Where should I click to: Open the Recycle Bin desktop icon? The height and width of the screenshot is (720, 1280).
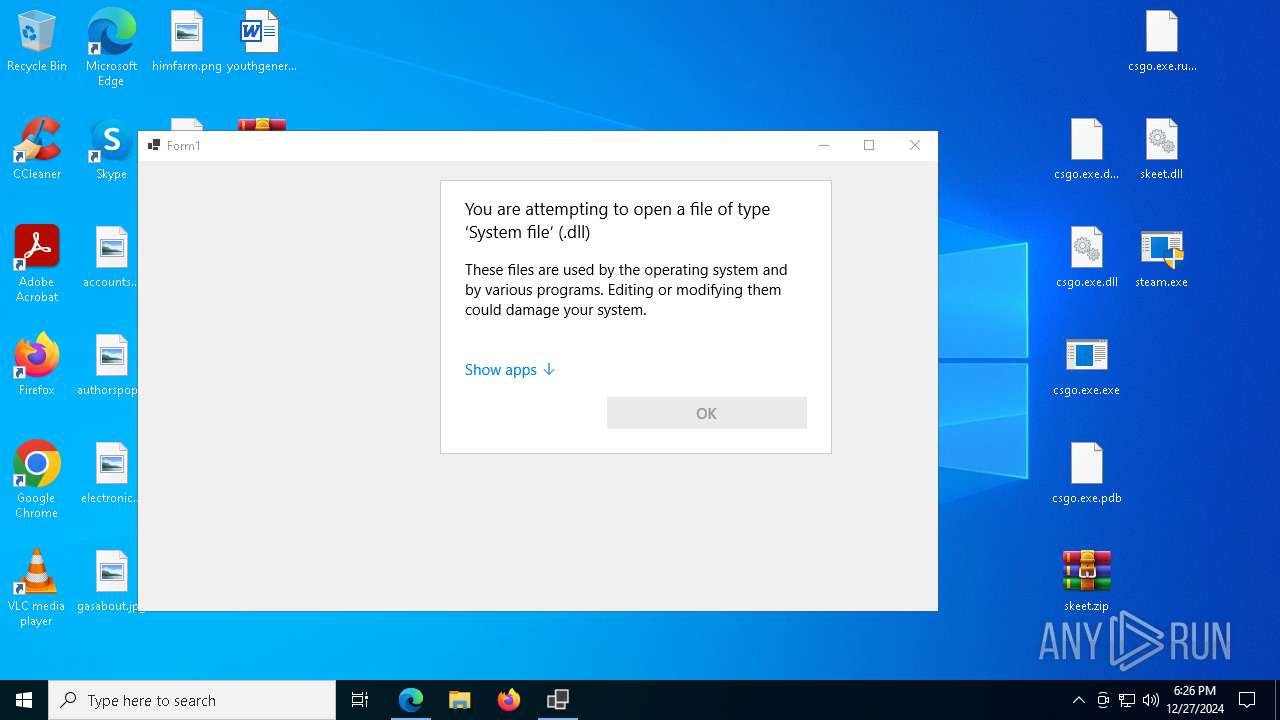tap(37, 42)
